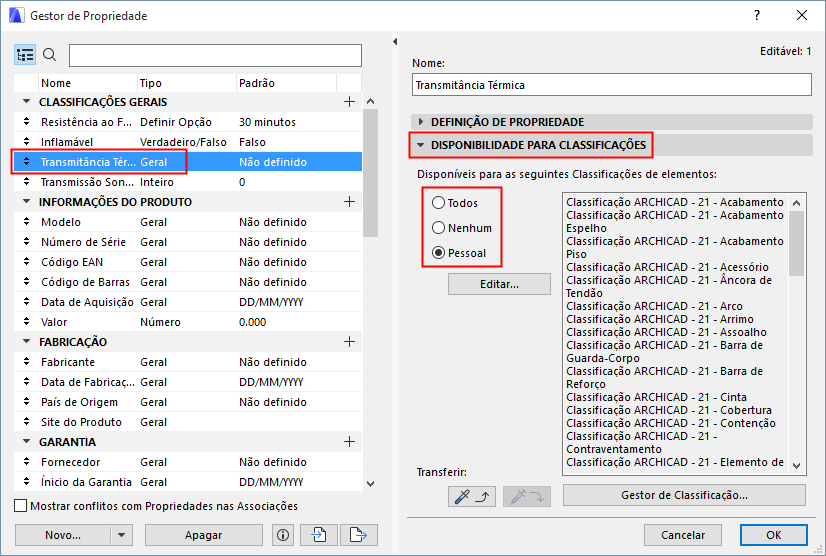Click the export properties icon button
Viewport: 826px width, 556px height.
pos(359,535)
